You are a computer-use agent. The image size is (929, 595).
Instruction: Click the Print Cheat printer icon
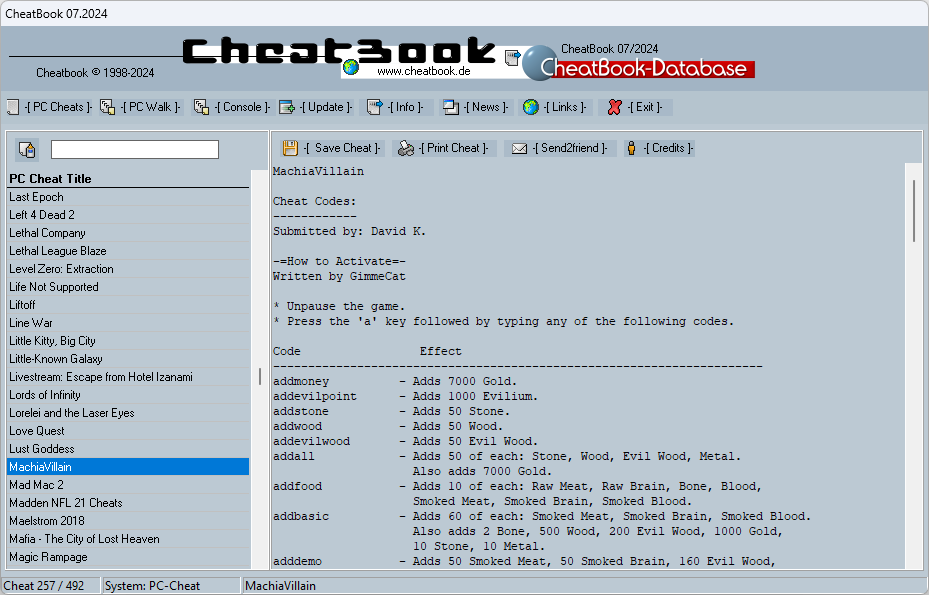point(404,147)
